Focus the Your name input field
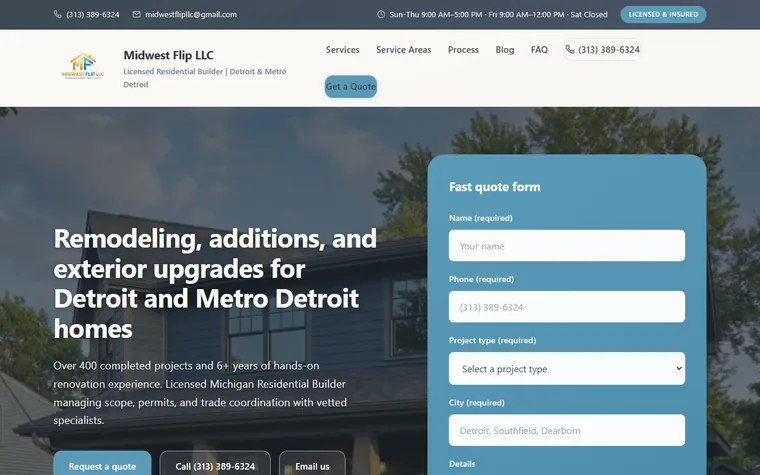The image size is (760, 475). (567, 246)
